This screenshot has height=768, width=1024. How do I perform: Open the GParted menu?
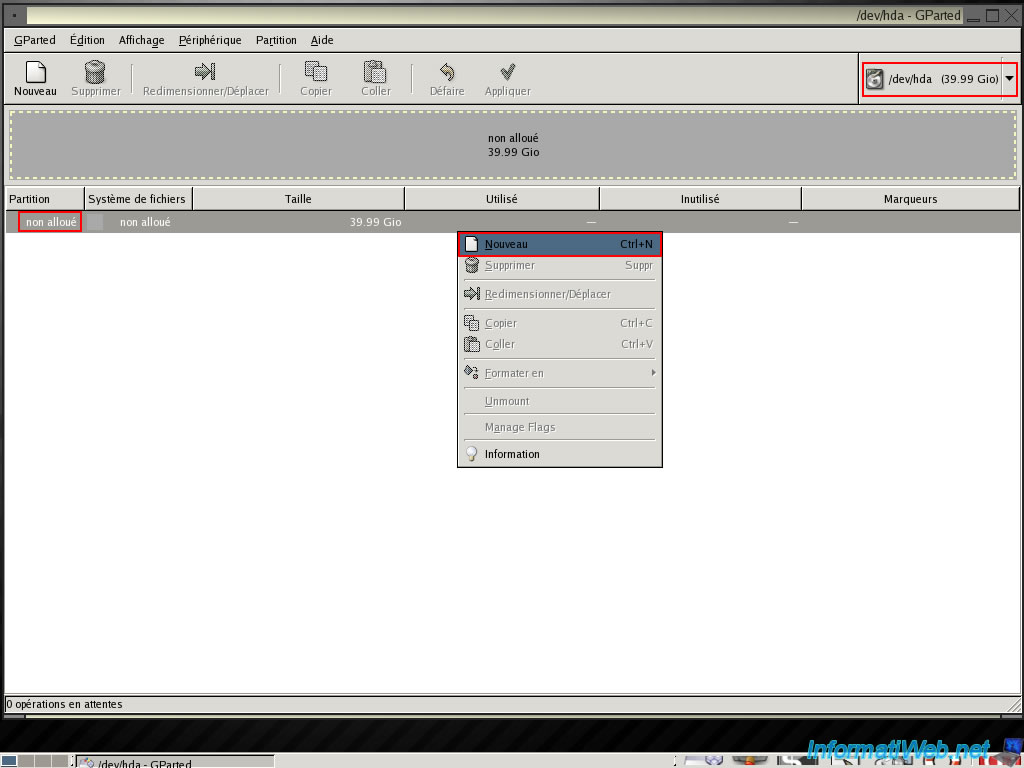click(x=35, y=40)
